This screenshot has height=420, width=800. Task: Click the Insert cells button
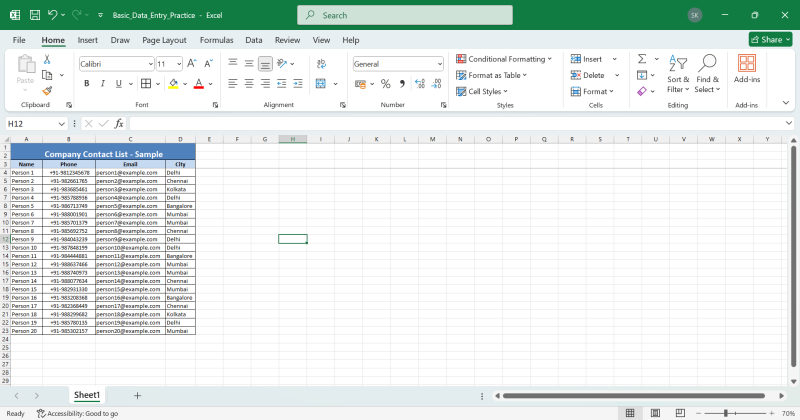587,59
